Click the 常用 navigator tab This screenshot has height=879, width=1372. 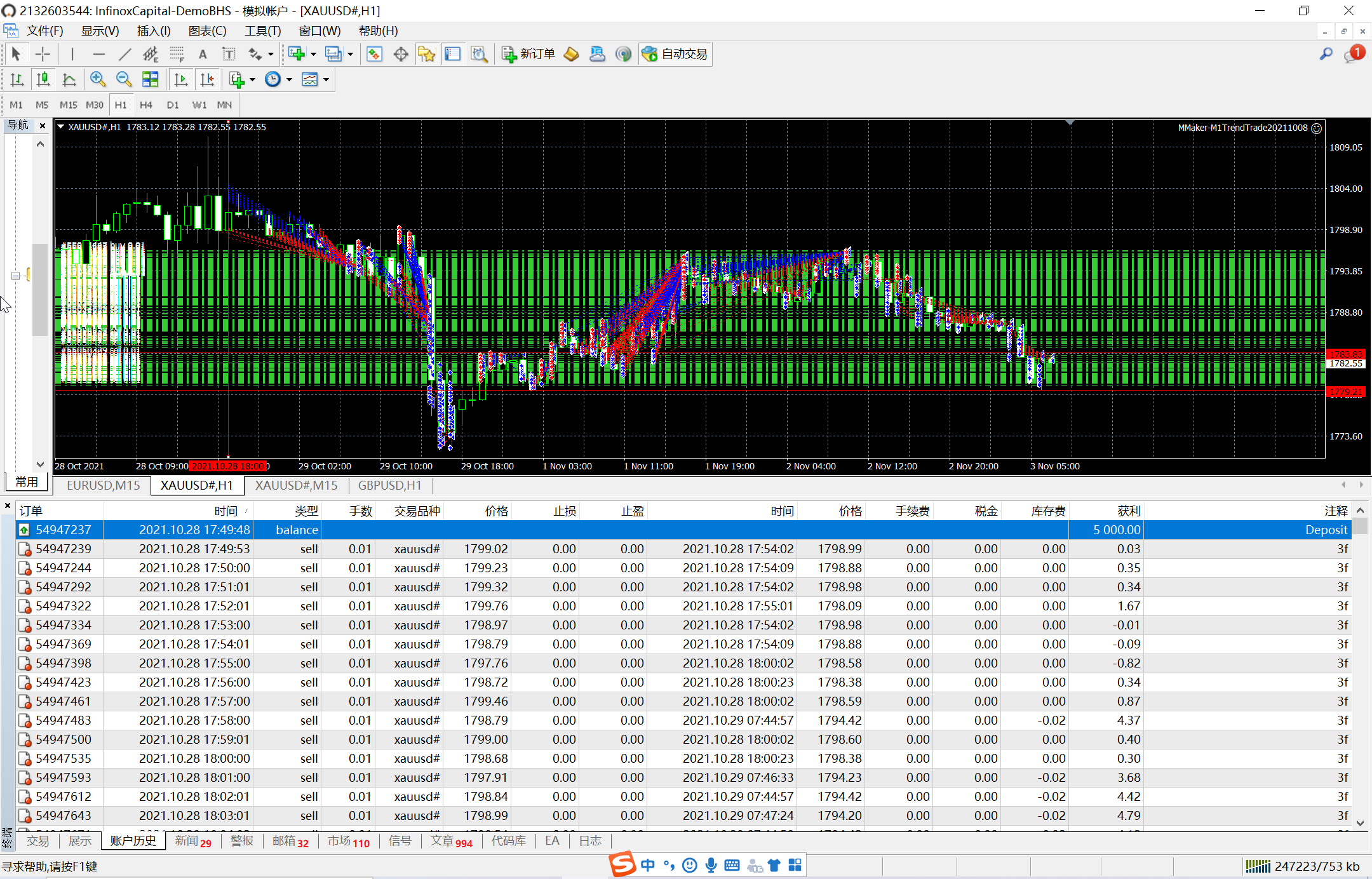click(x=27, y=482)
